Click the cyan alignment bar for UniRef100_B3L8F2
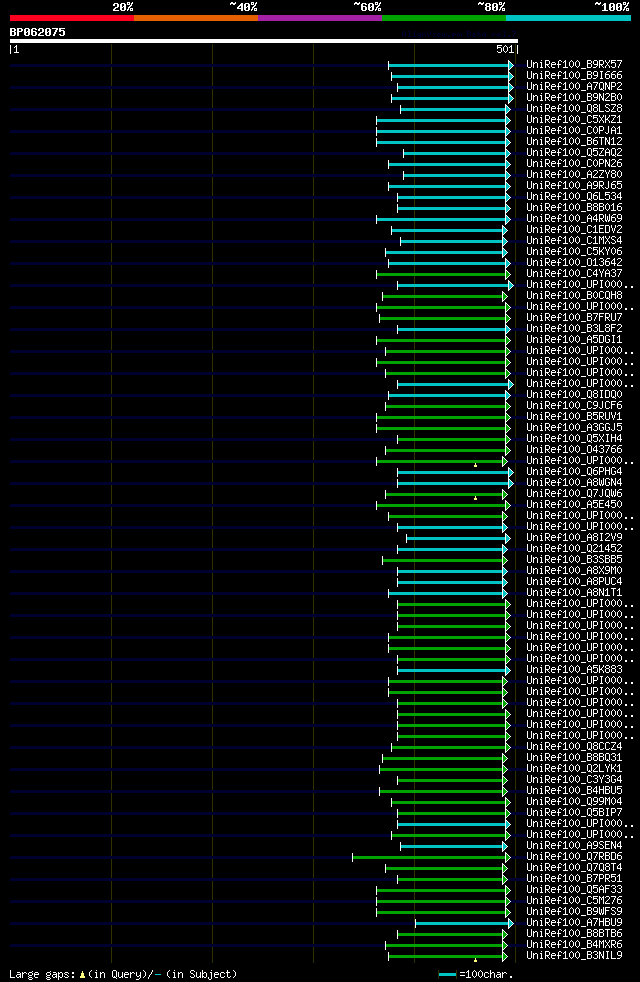 click(x=454, y=329)
